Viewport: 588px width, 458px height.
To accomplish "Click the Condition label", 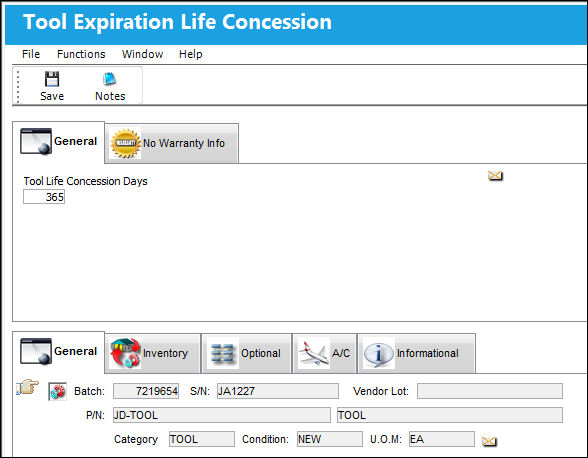I will click(x=266, y=439).
